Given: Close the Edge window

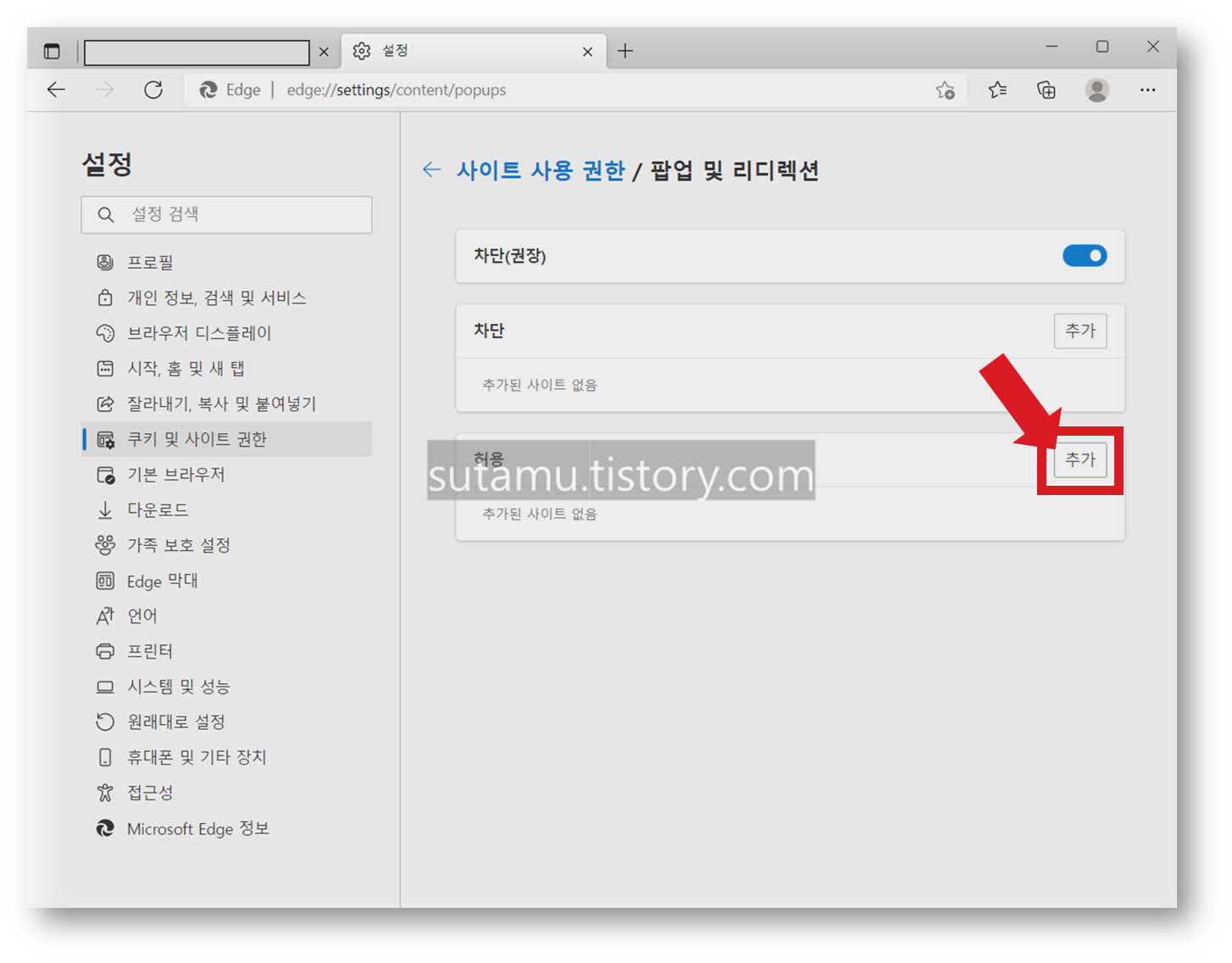Looking at the screenshot, I should coord(1153,47).
